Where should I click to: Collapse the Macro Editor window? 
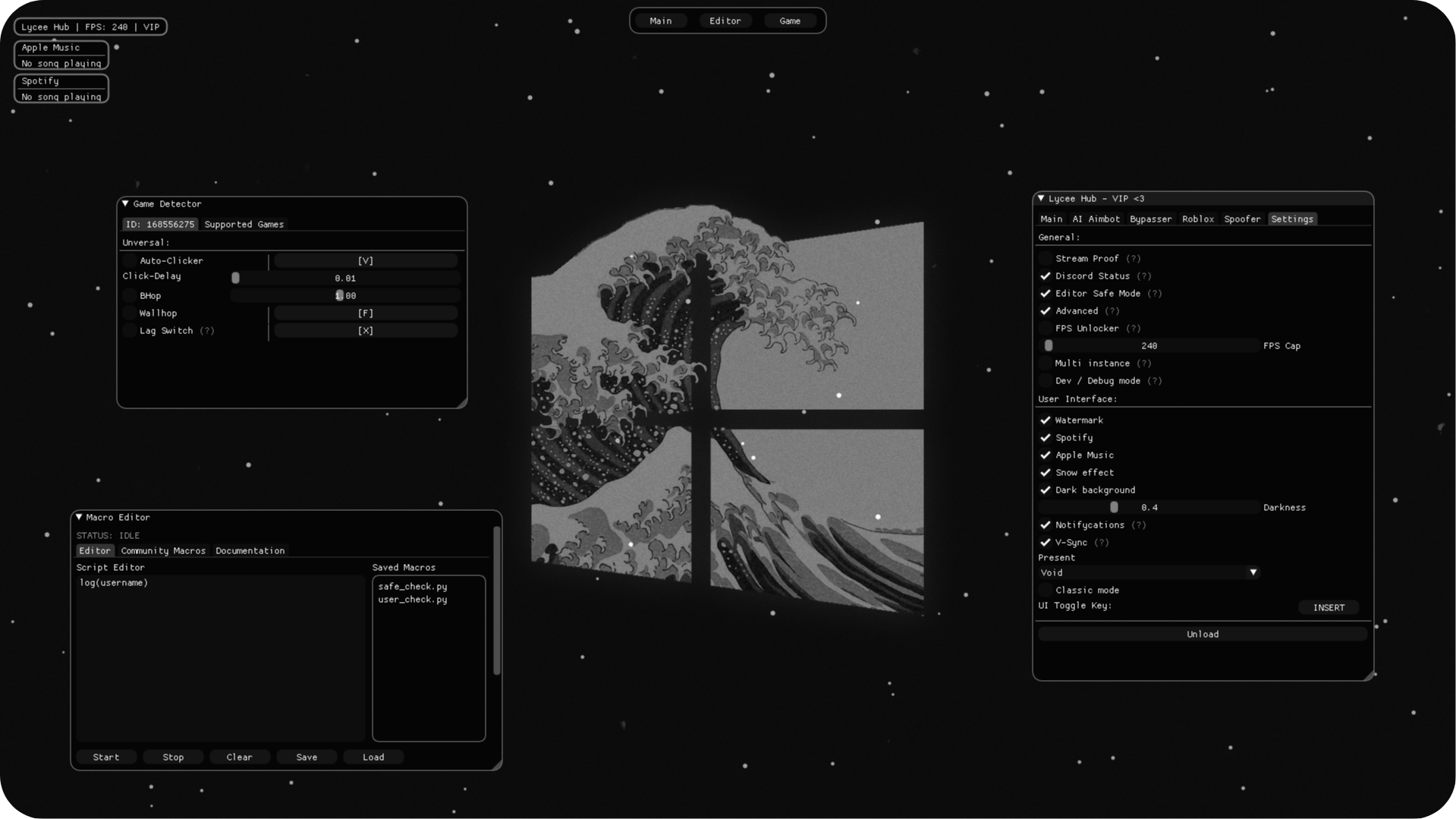[x=79, y=518]
